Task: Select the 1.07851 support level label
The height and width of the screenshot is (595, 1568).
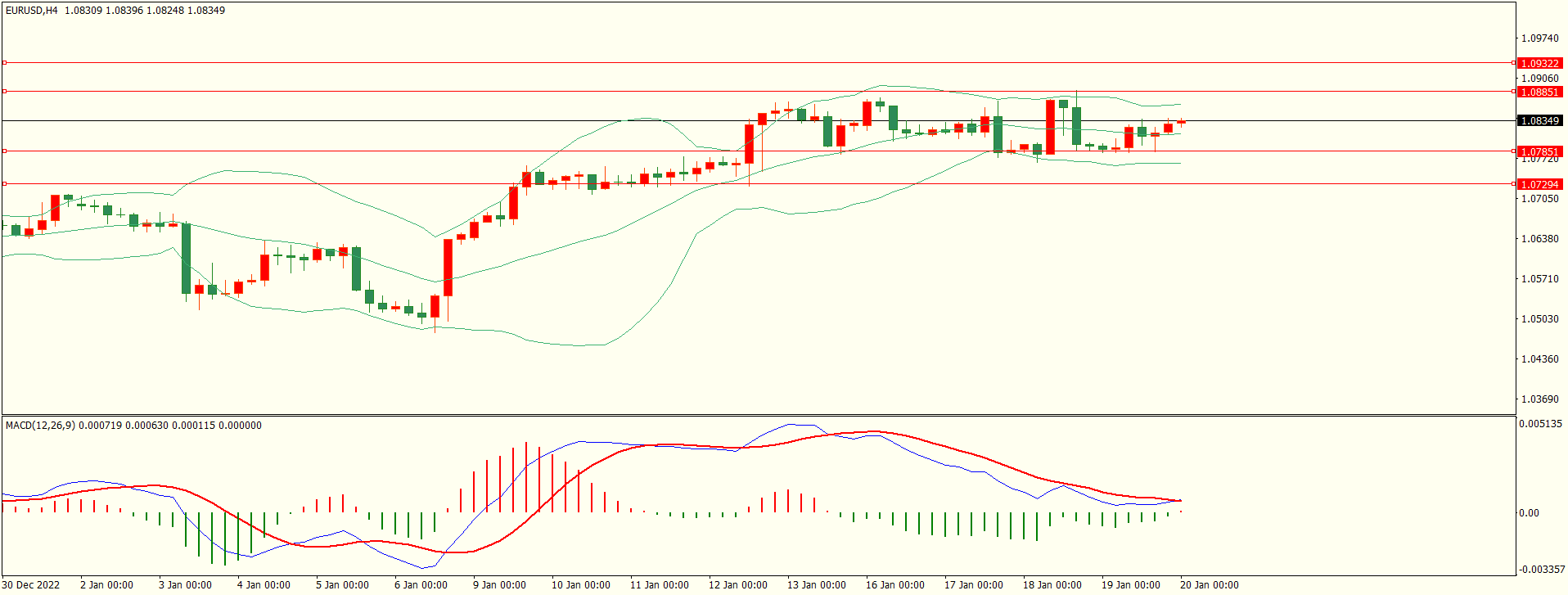Action: click(1539, 151)
